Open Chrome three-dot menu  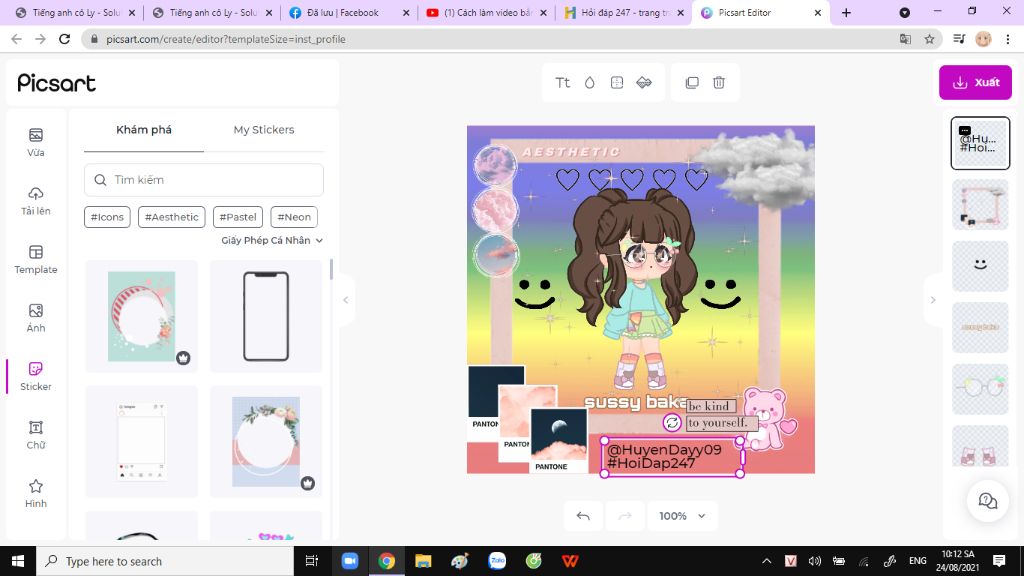coord(1008,39)
